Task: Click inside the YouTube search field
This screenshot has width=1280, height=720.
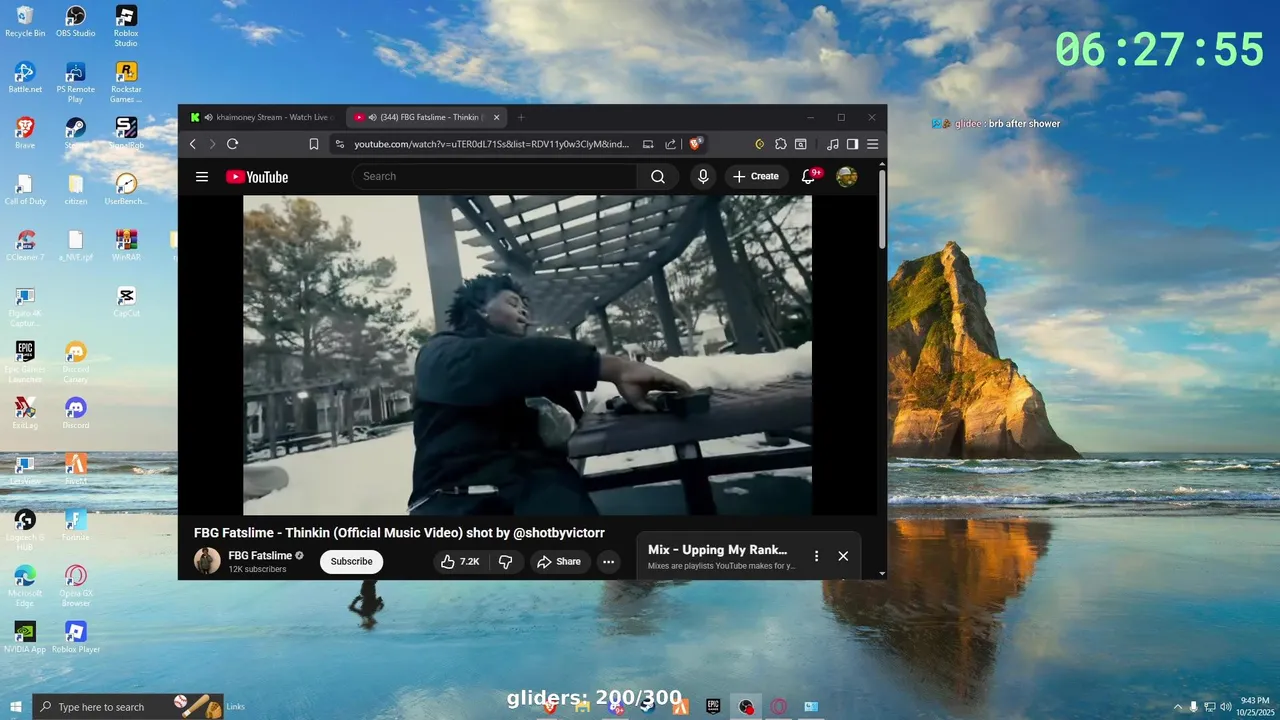Action: pyautogui.click(x=495, y=177)
